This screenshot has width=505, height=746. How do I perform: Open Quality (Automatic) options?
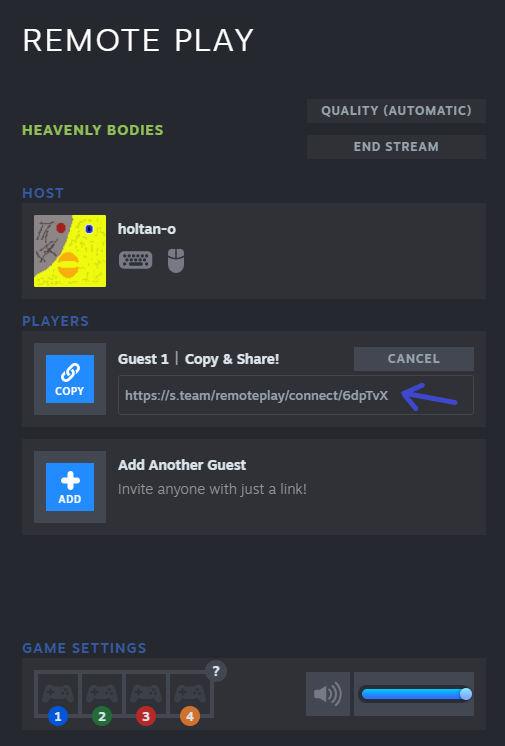[396, 111]
